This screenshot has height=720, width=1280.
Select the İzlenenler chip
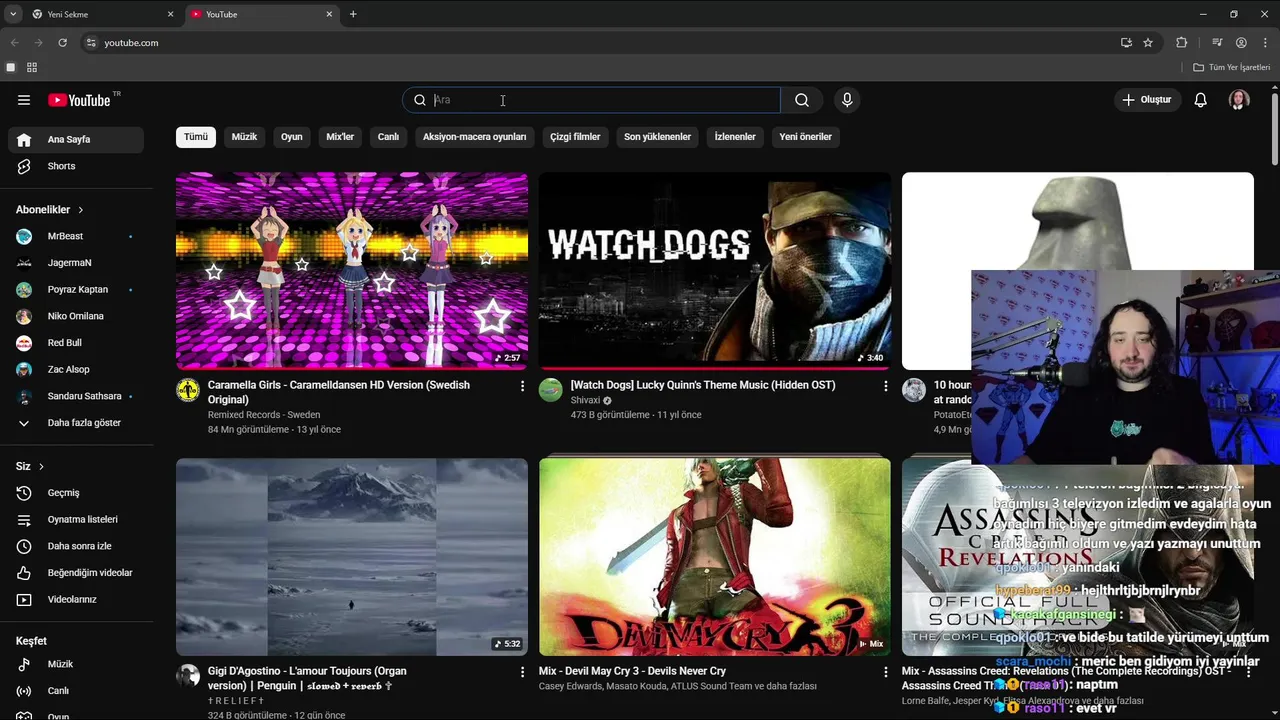tap(735, 137)
